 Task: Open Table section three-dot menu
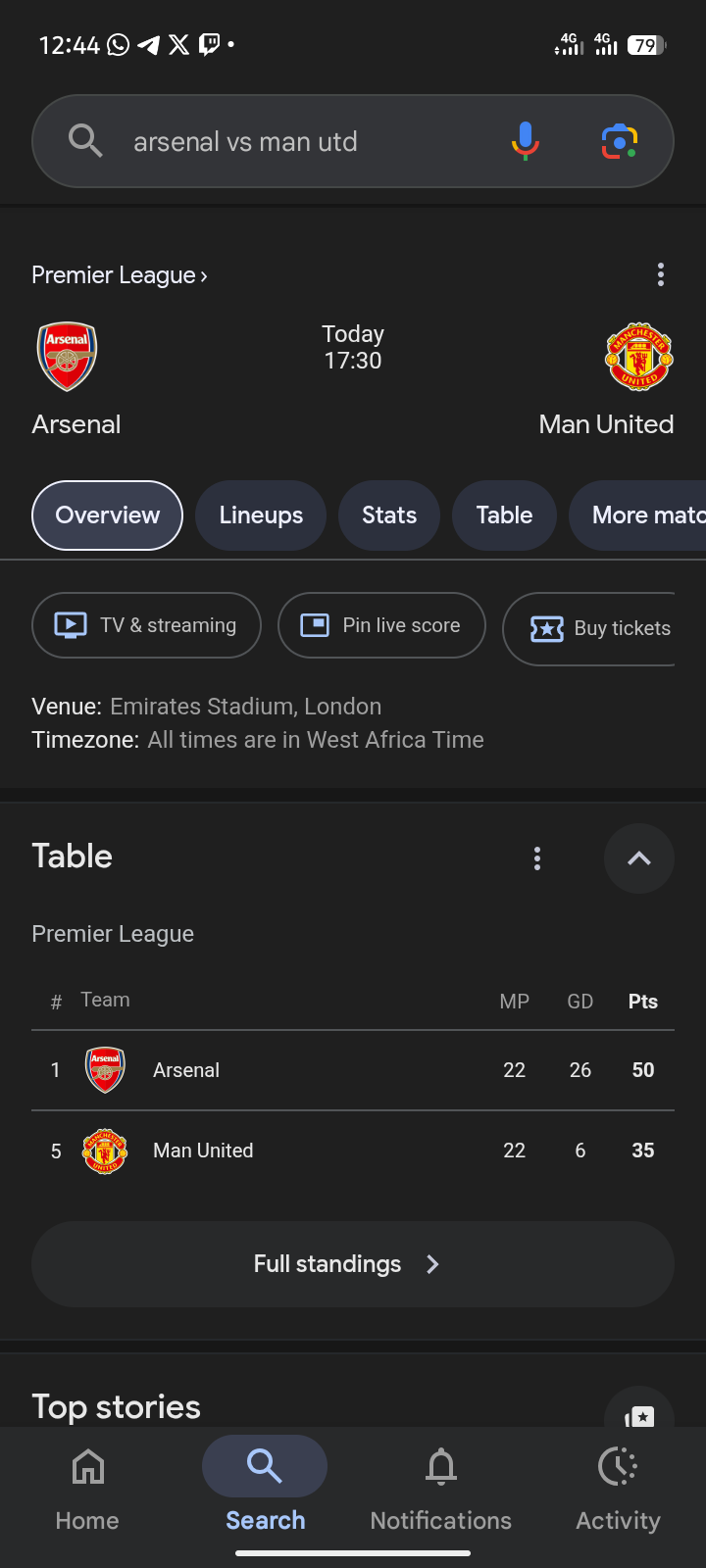pos(536,858)
